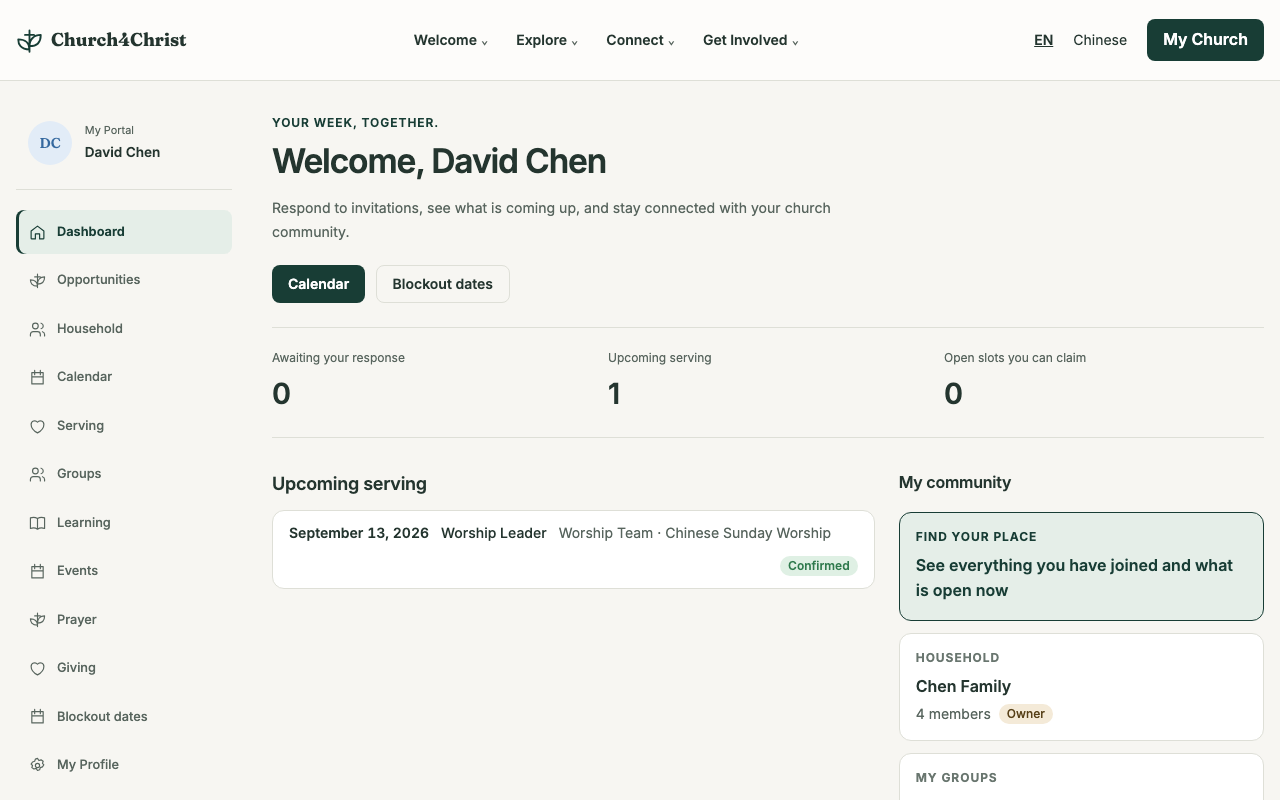Click the Events calendar icon
Image resolution: width=1280 pixels, height=800 pixels.
pos(37,571)
